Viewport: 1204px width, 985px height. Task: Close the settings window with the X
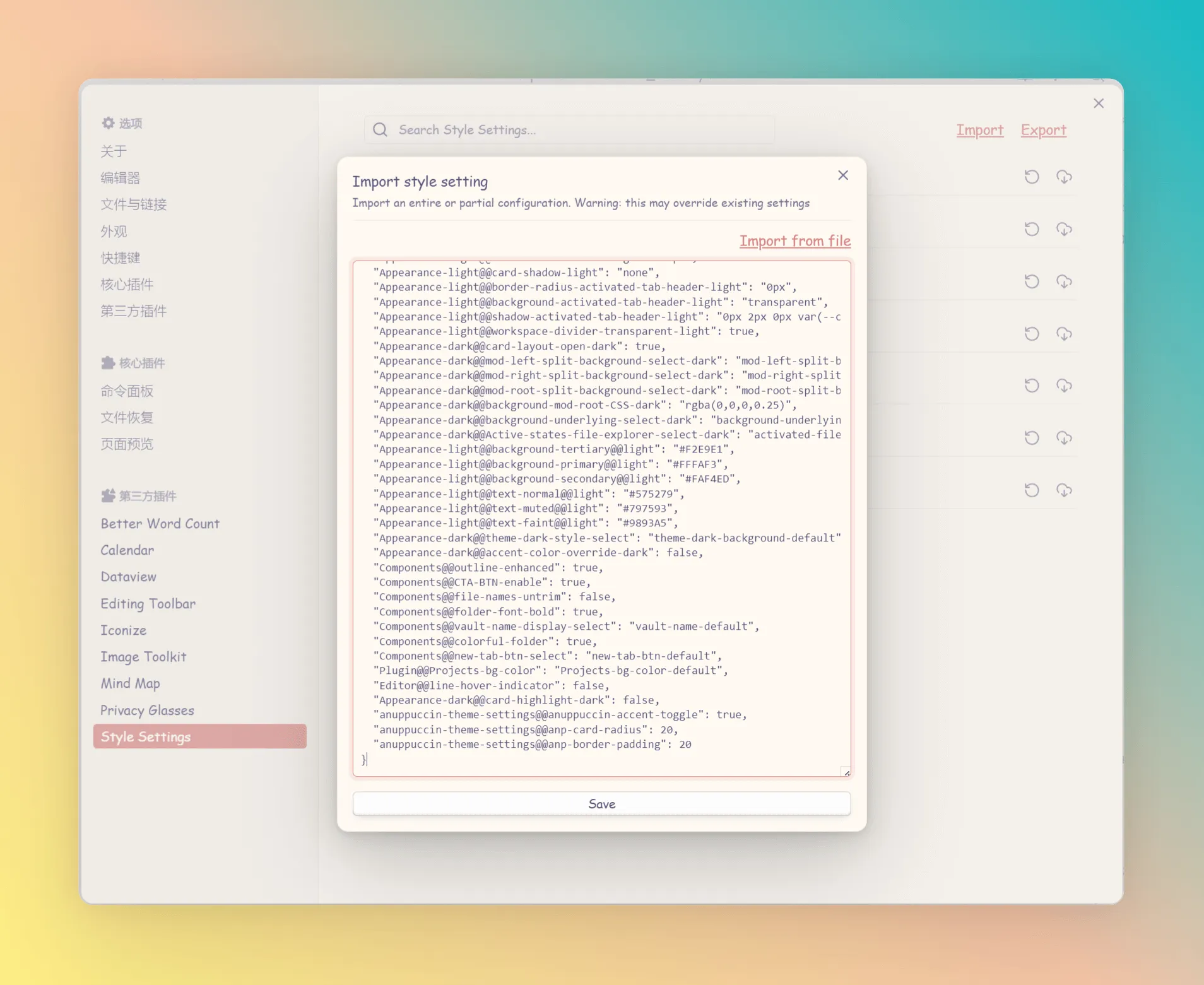(x=1099, y=103)
